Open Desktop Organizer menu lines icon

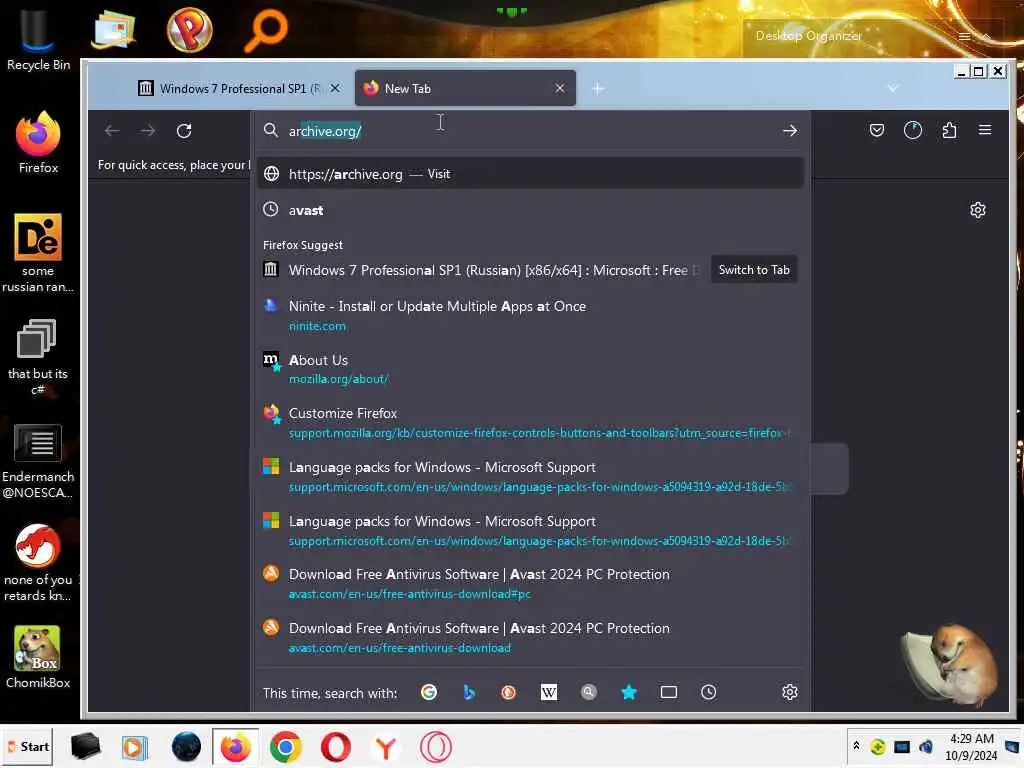pos(965,37)
